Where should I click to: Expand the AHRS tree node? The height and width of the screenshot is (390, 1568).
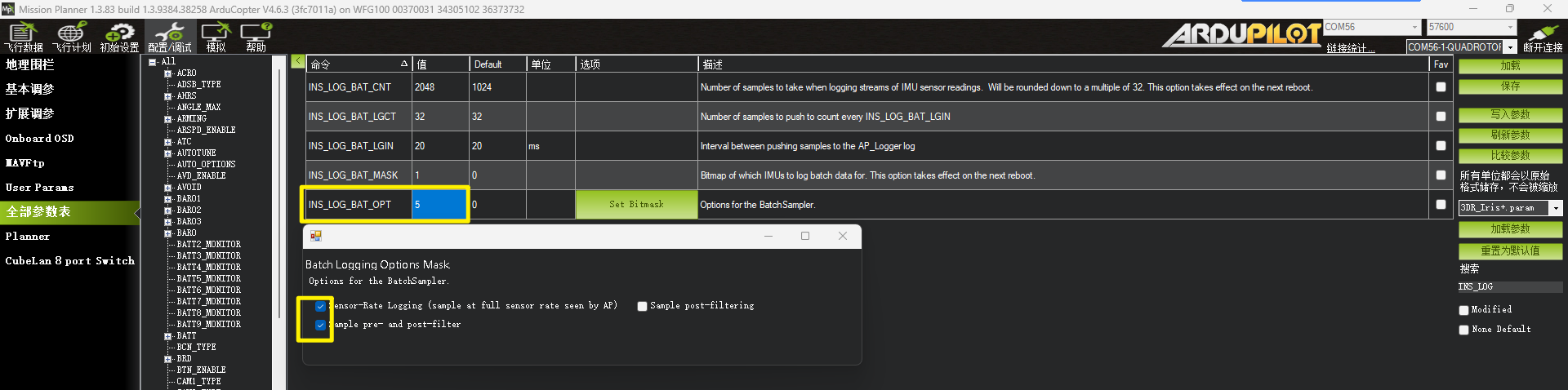click(167, 96)
